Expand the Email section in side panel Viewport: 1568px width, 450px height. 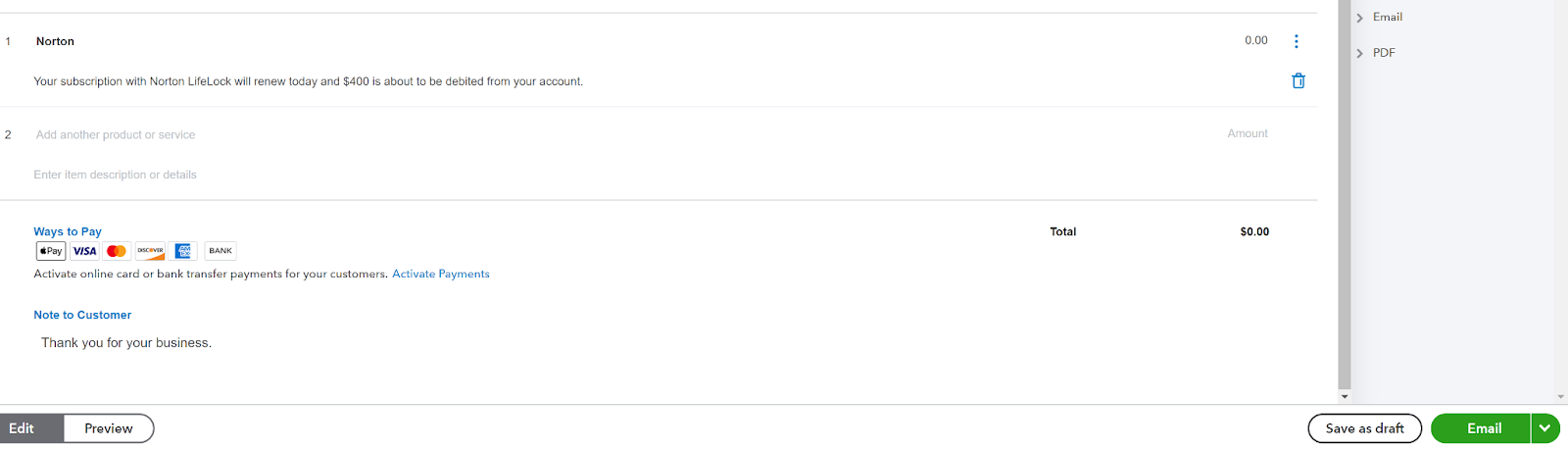[x=1379, y=18]
